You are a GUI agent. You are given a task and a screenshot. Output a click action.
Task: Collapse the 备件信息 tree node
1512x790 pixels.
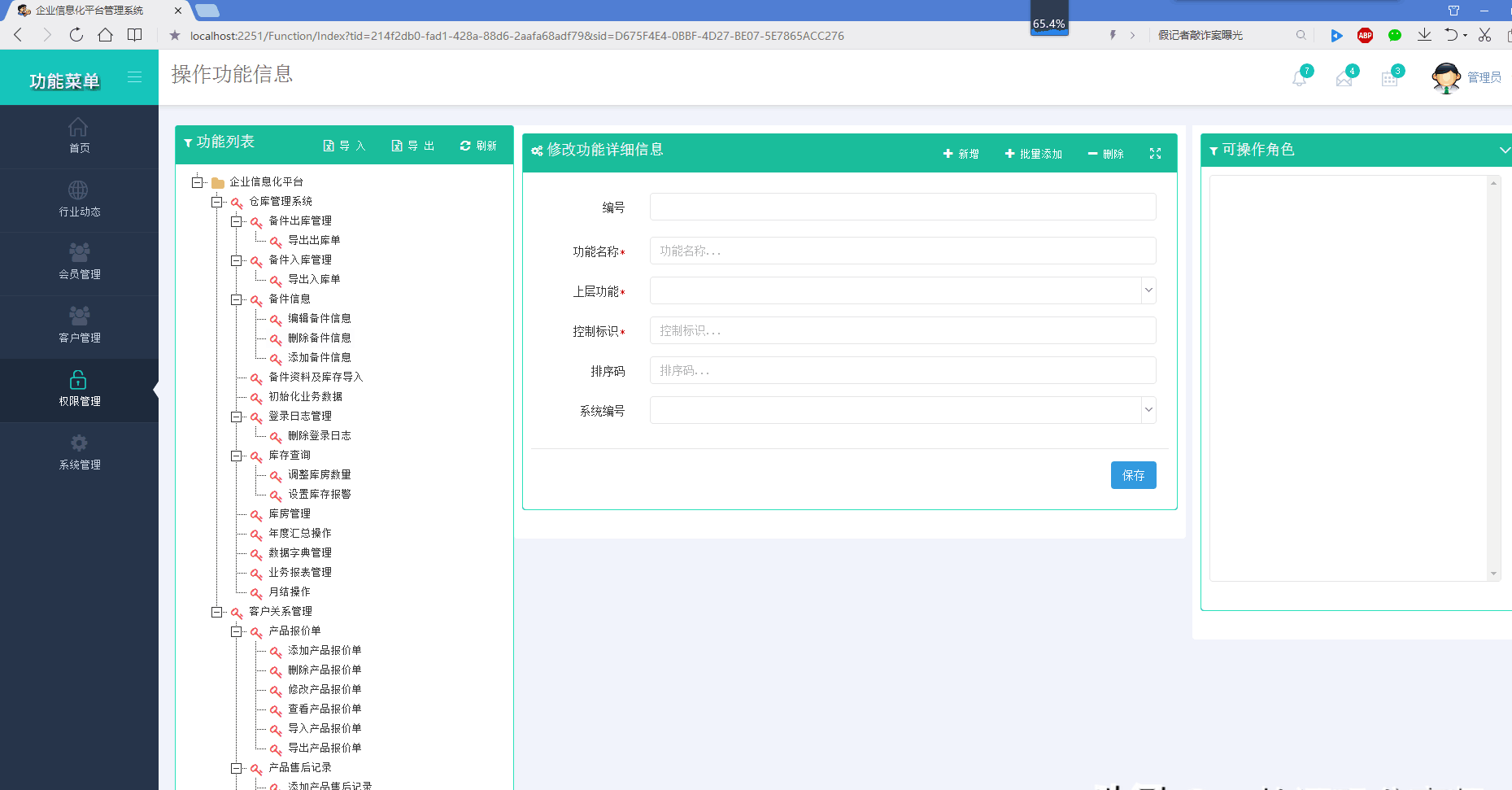point(236,299)
